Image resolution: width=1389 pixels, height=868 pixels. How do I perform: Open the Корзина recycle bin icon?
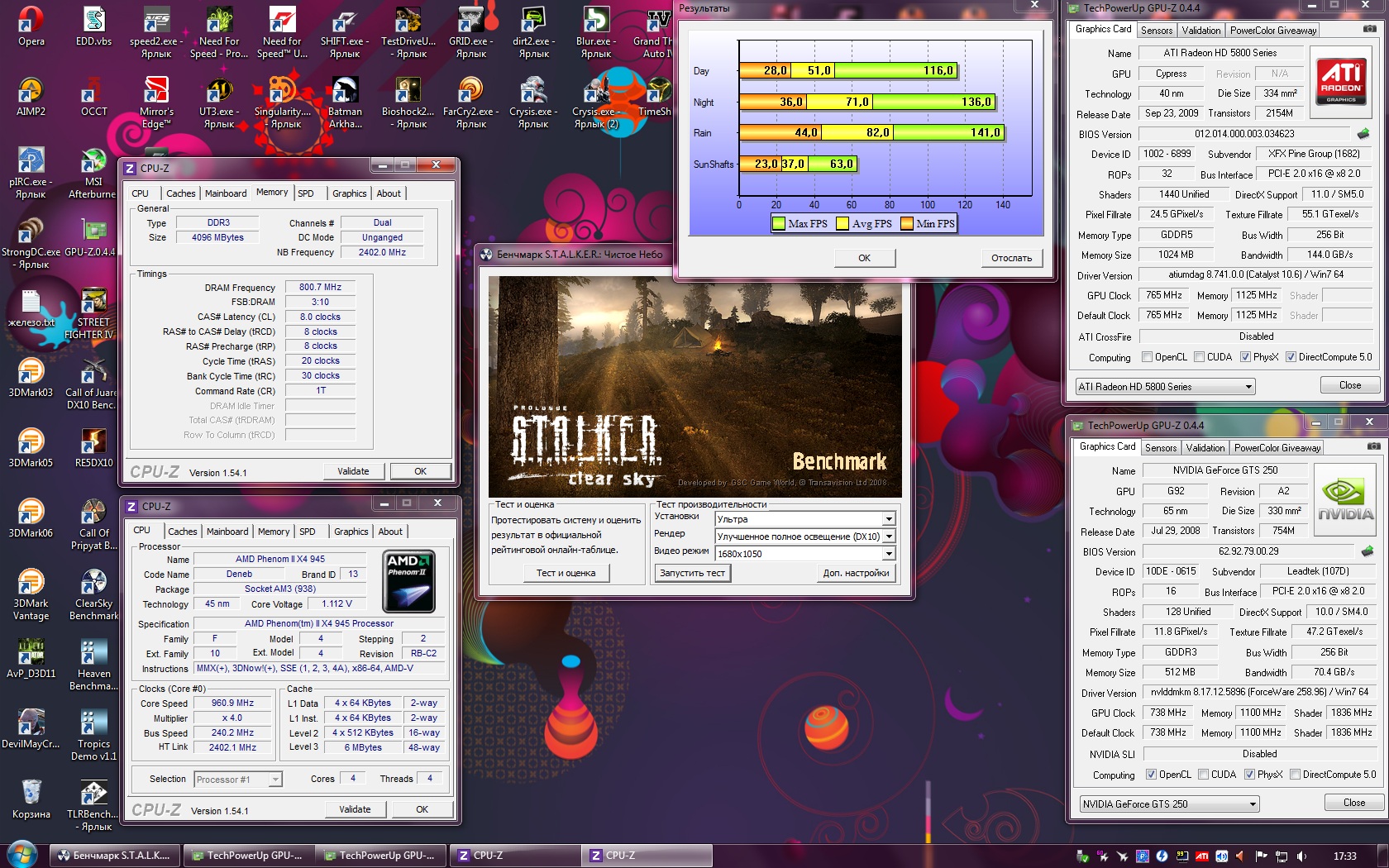point(31,799)
